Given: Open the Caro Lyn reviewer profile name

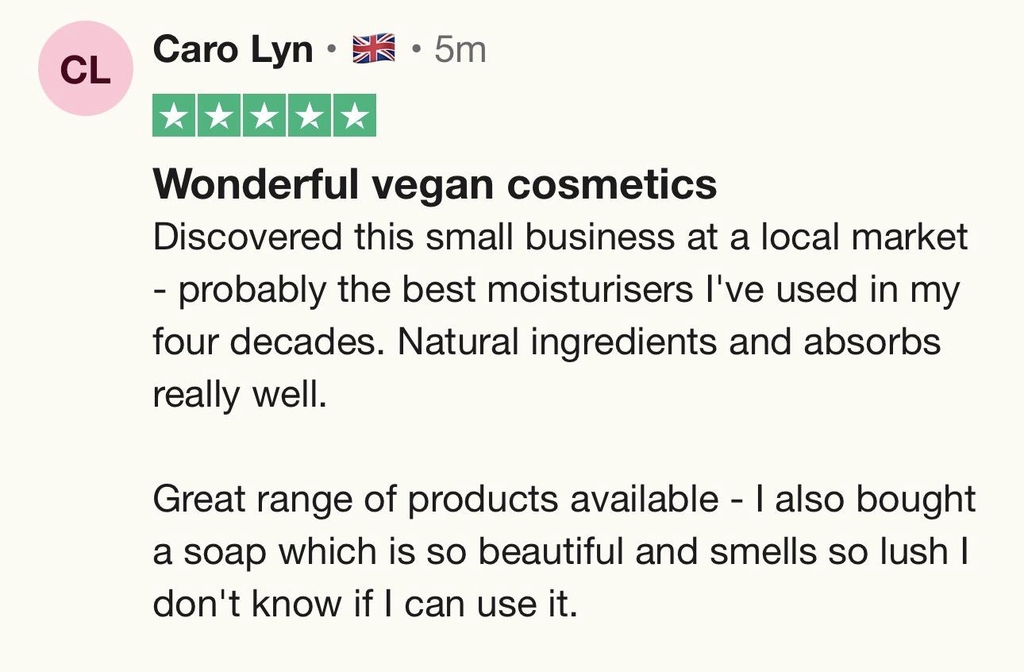Looking at the screenshot, I should click(x=233, y=50).
